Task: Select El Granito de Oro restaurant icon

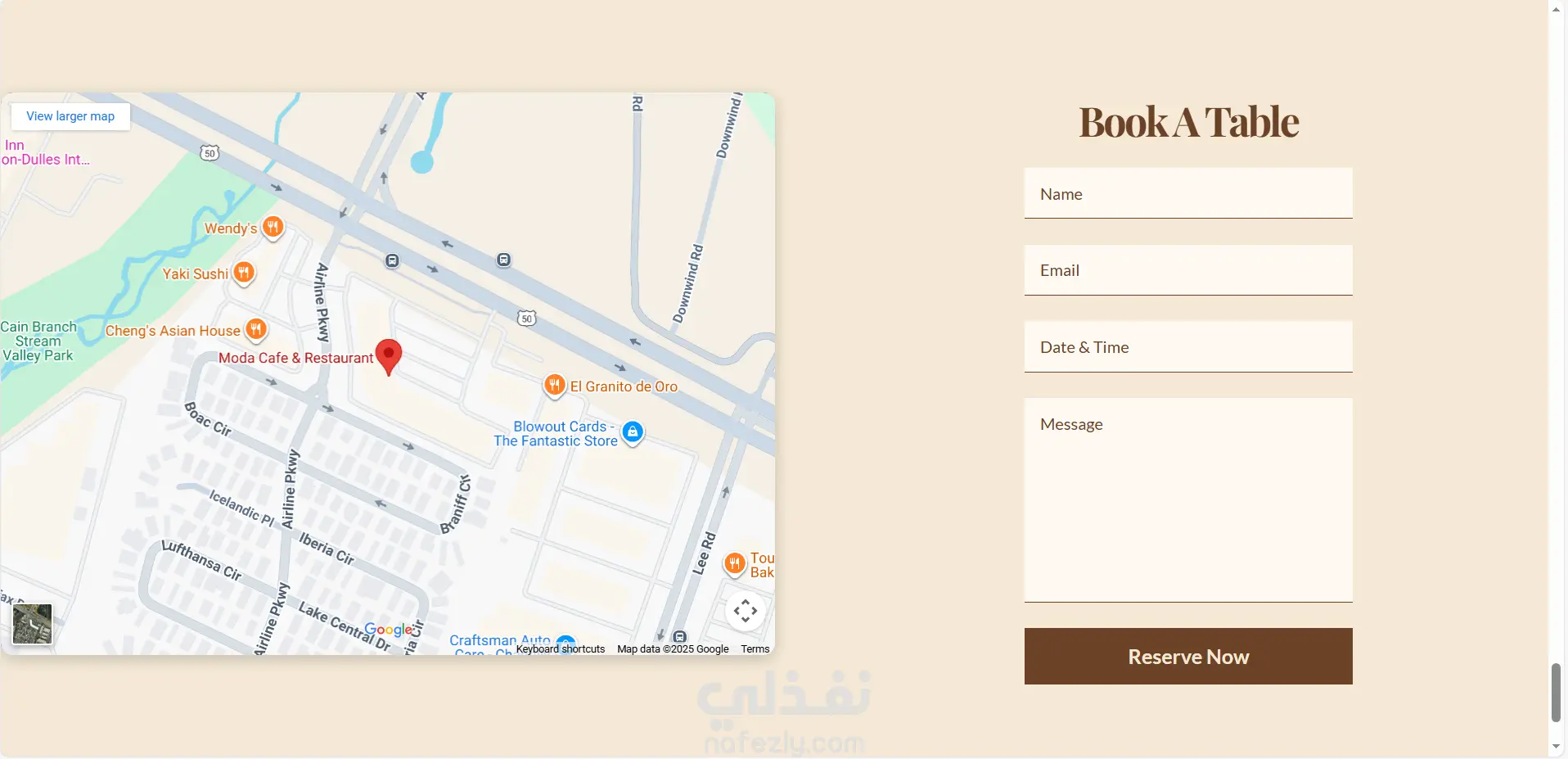Action: 555,385
